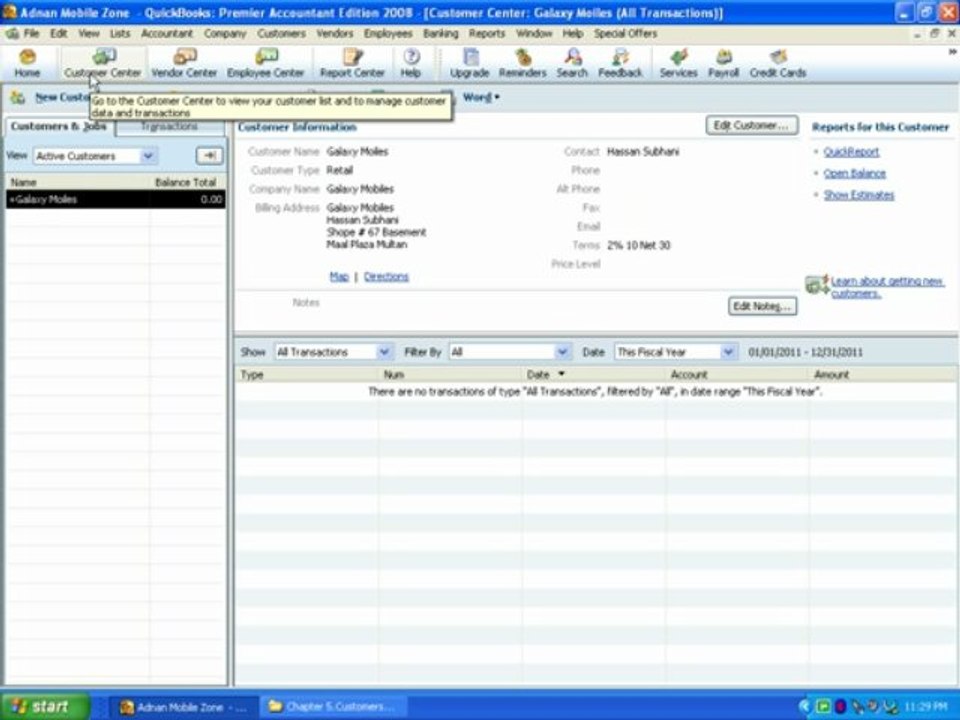Open the Employees menu
The height and width of the screenshot is (720, 960).
388,33
